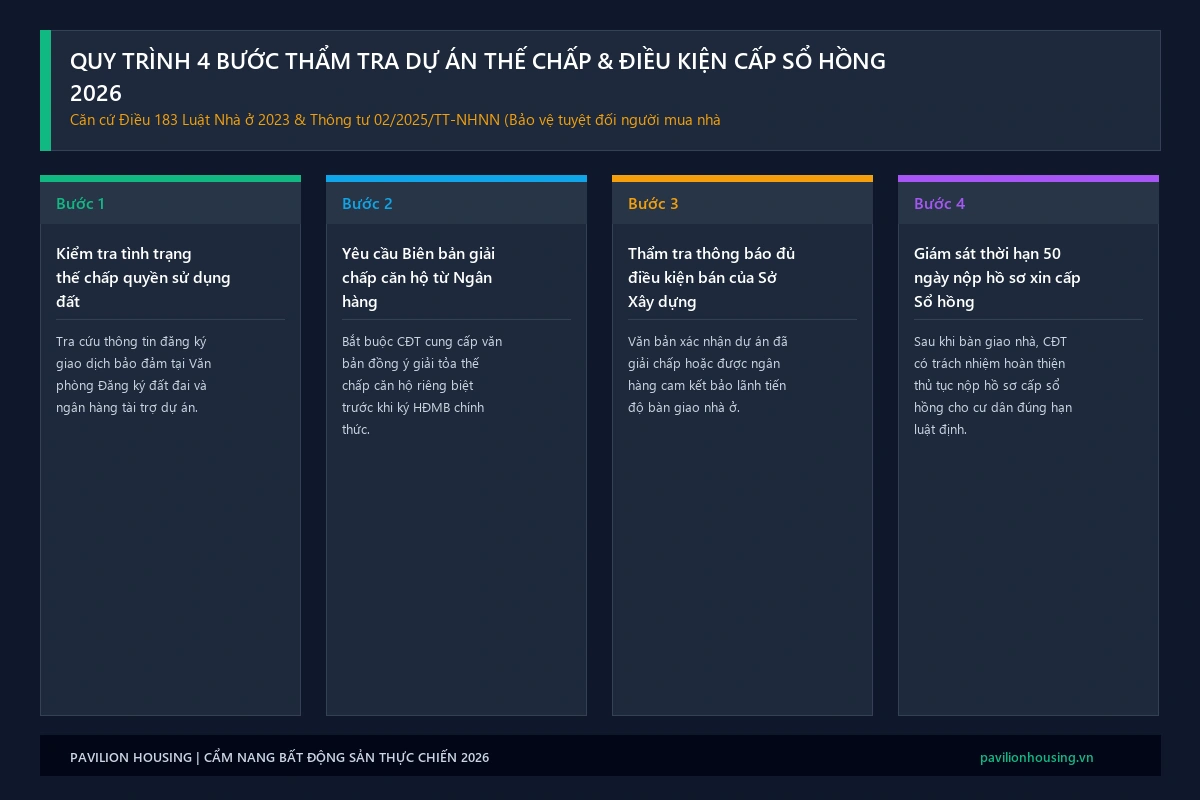Viewport: 1200px width, 800px height.
Task: Click heading 'Yêu cầu Biên bản giải chấp căn hộ'
Action: [x=418, y=277]
